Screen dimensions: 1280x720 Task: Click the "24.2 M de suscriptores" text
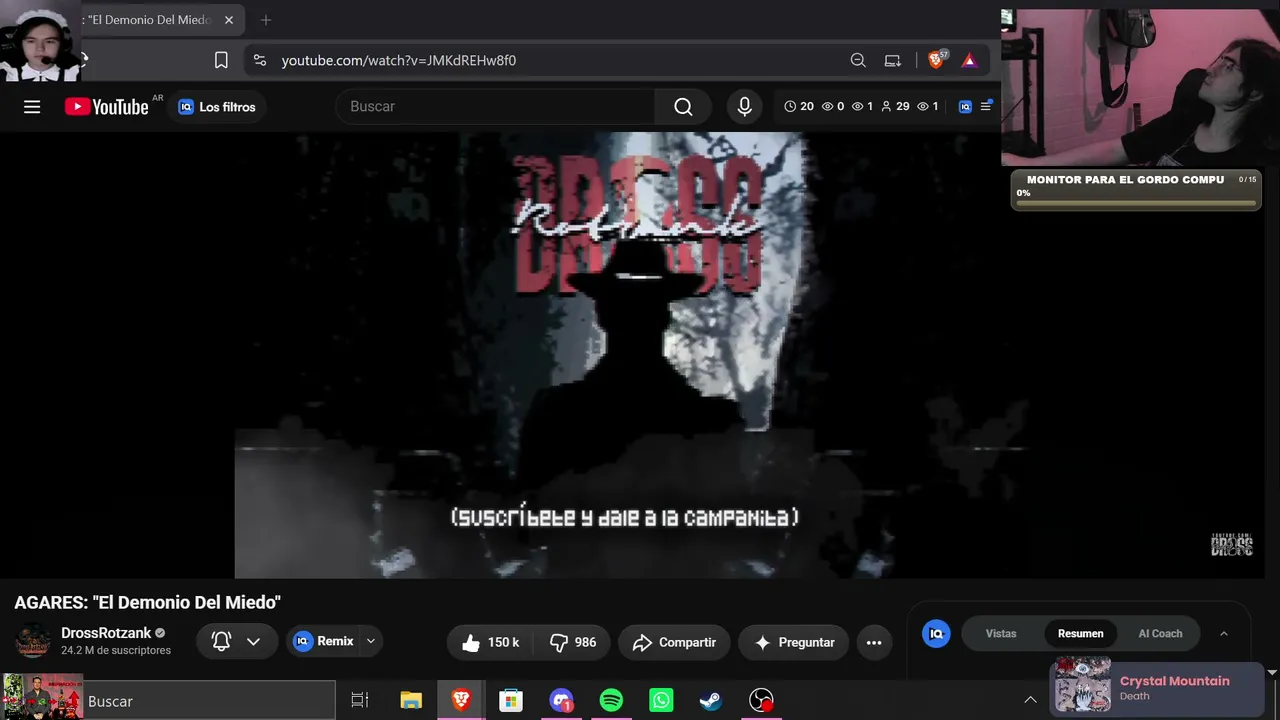pos(116,650)
